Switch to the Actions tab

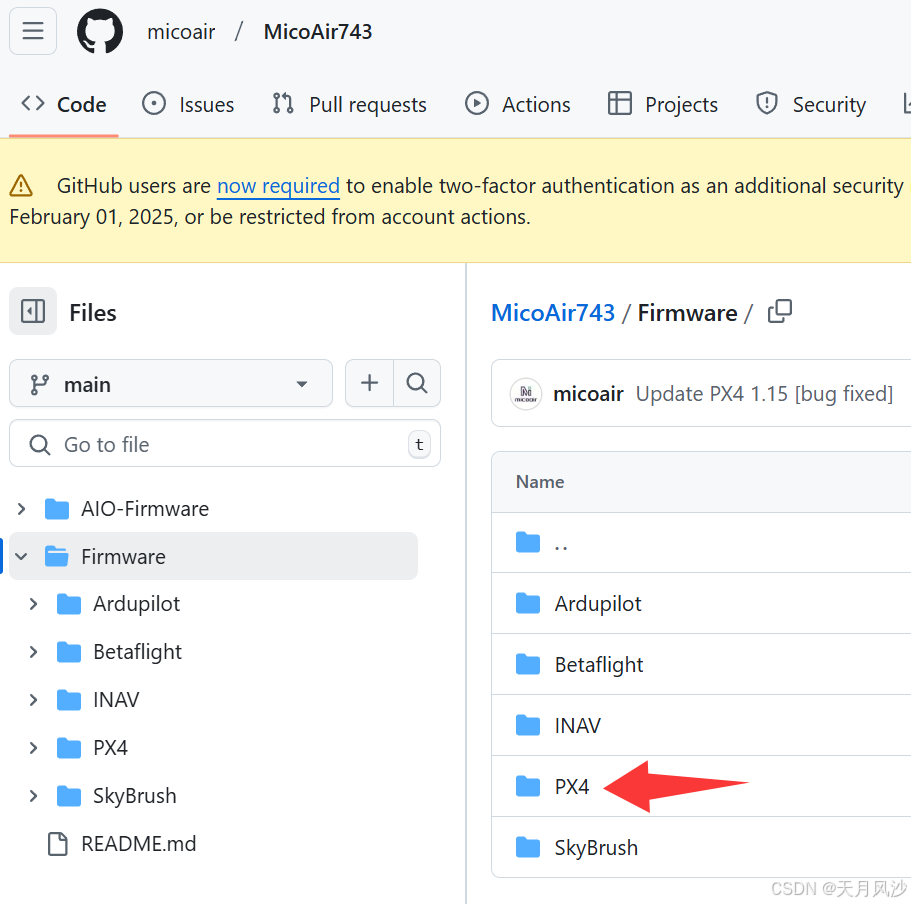click(x=518, y=105)
